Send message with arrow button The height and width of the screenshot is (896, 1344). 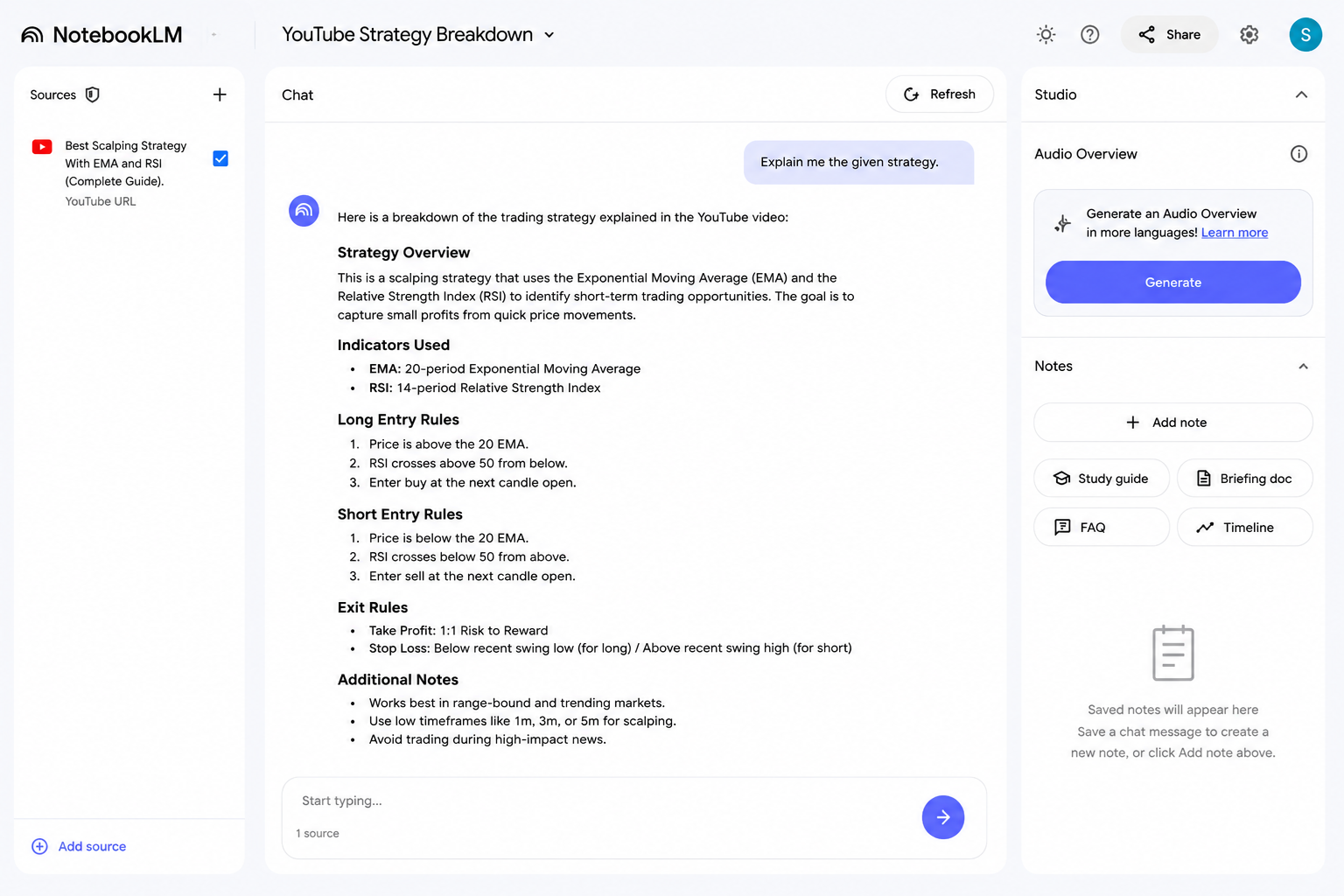pos(943,817)
